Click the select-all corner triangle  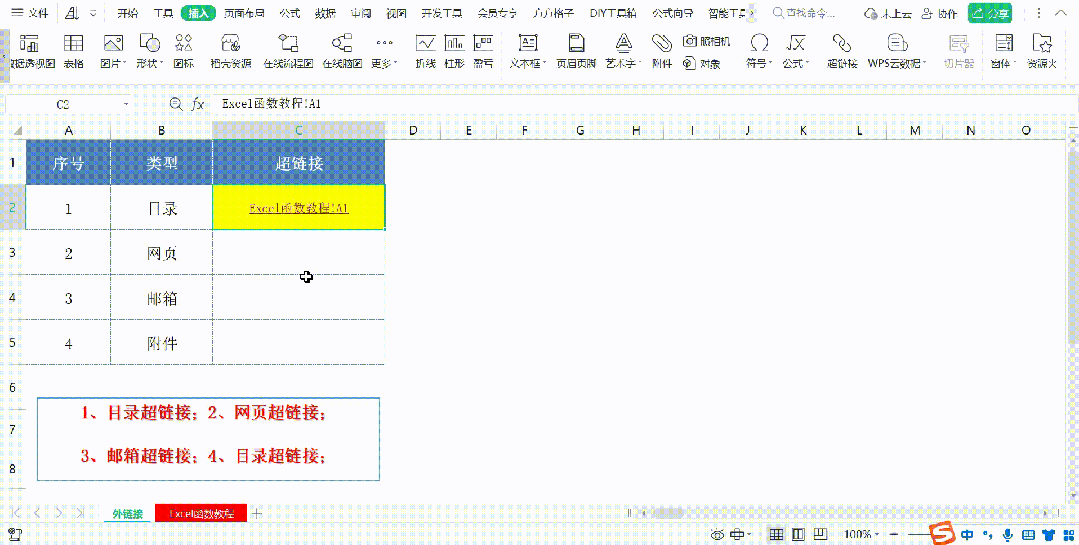pyautogui.click(x=16, y=130)
